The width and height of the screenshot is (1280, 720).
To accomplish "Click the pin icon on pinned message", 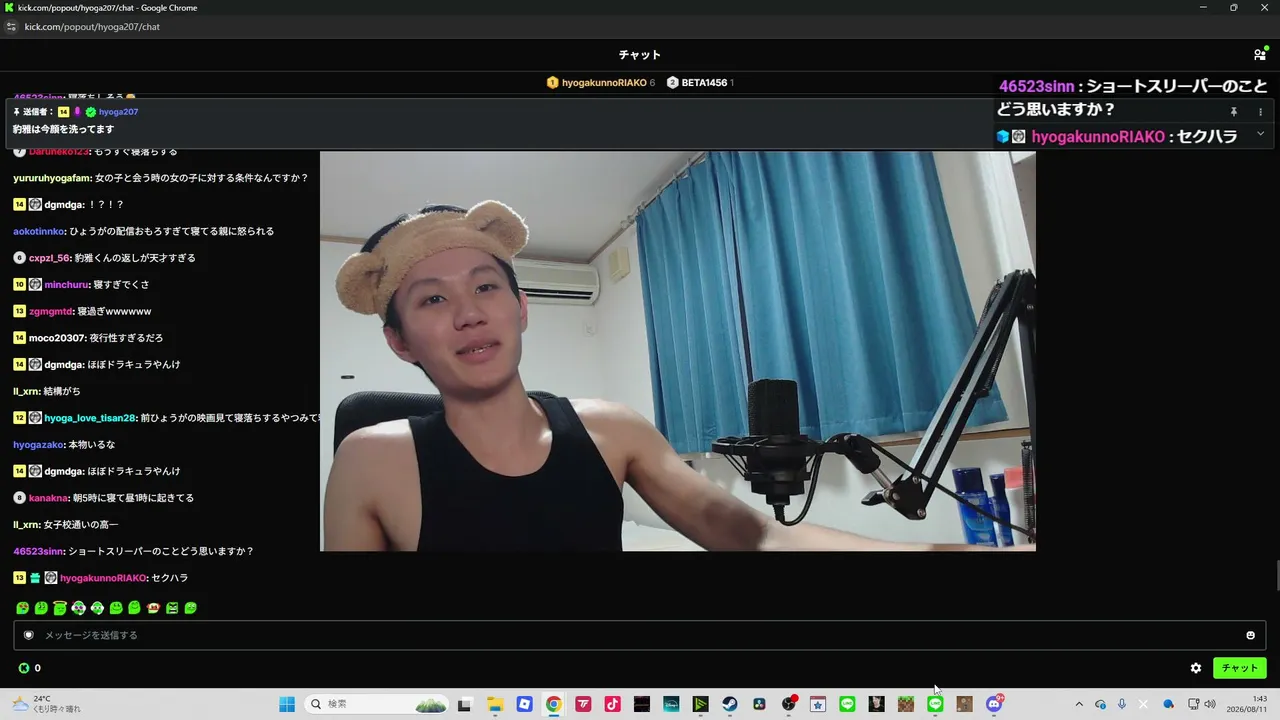I will 1233,112.
